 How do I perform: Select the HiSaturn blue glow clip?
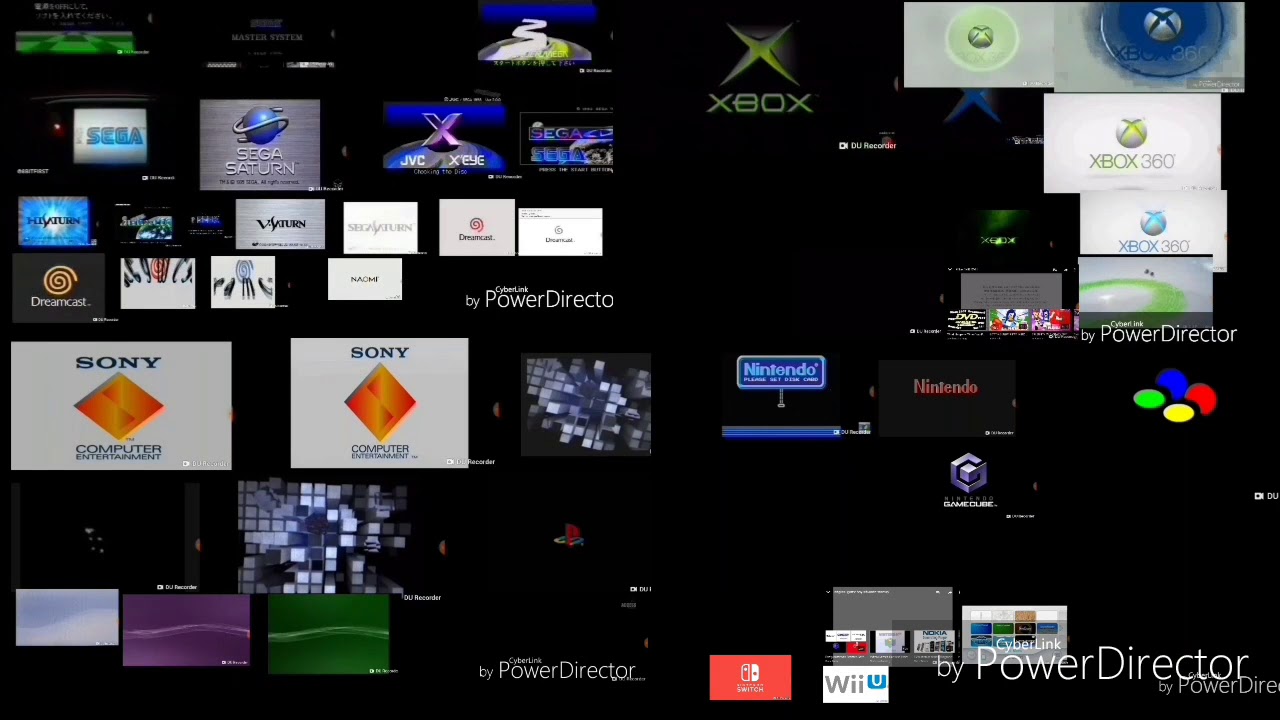pyautogui.click(x=55, y=221)
